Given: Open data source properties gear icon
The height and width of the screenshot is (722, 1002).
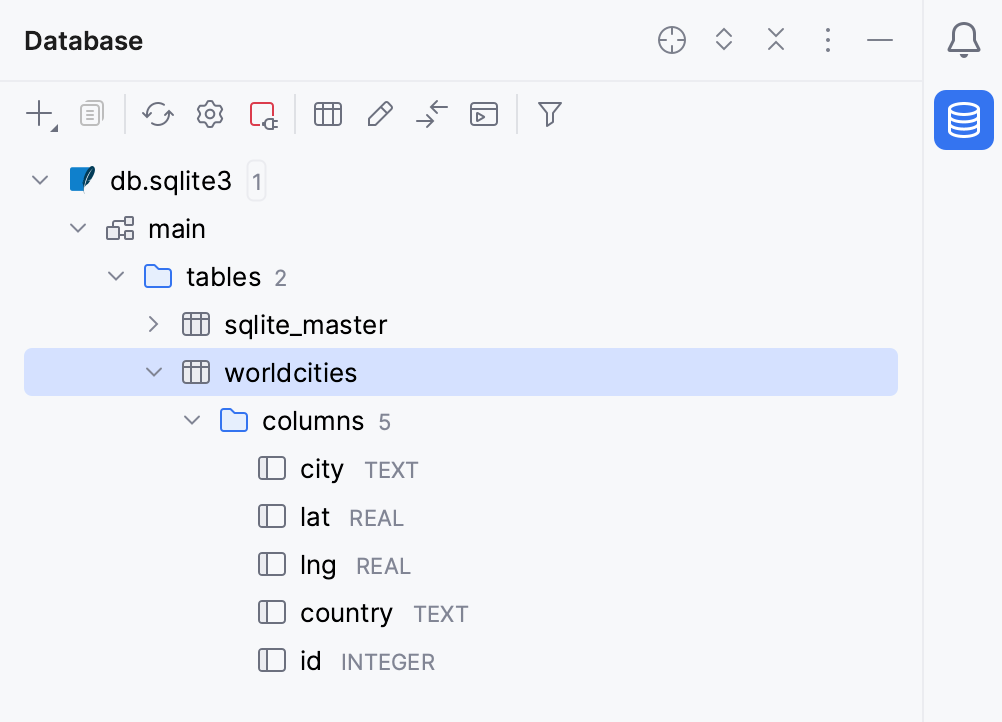Looking at the screenshot, I should point(209,114).
